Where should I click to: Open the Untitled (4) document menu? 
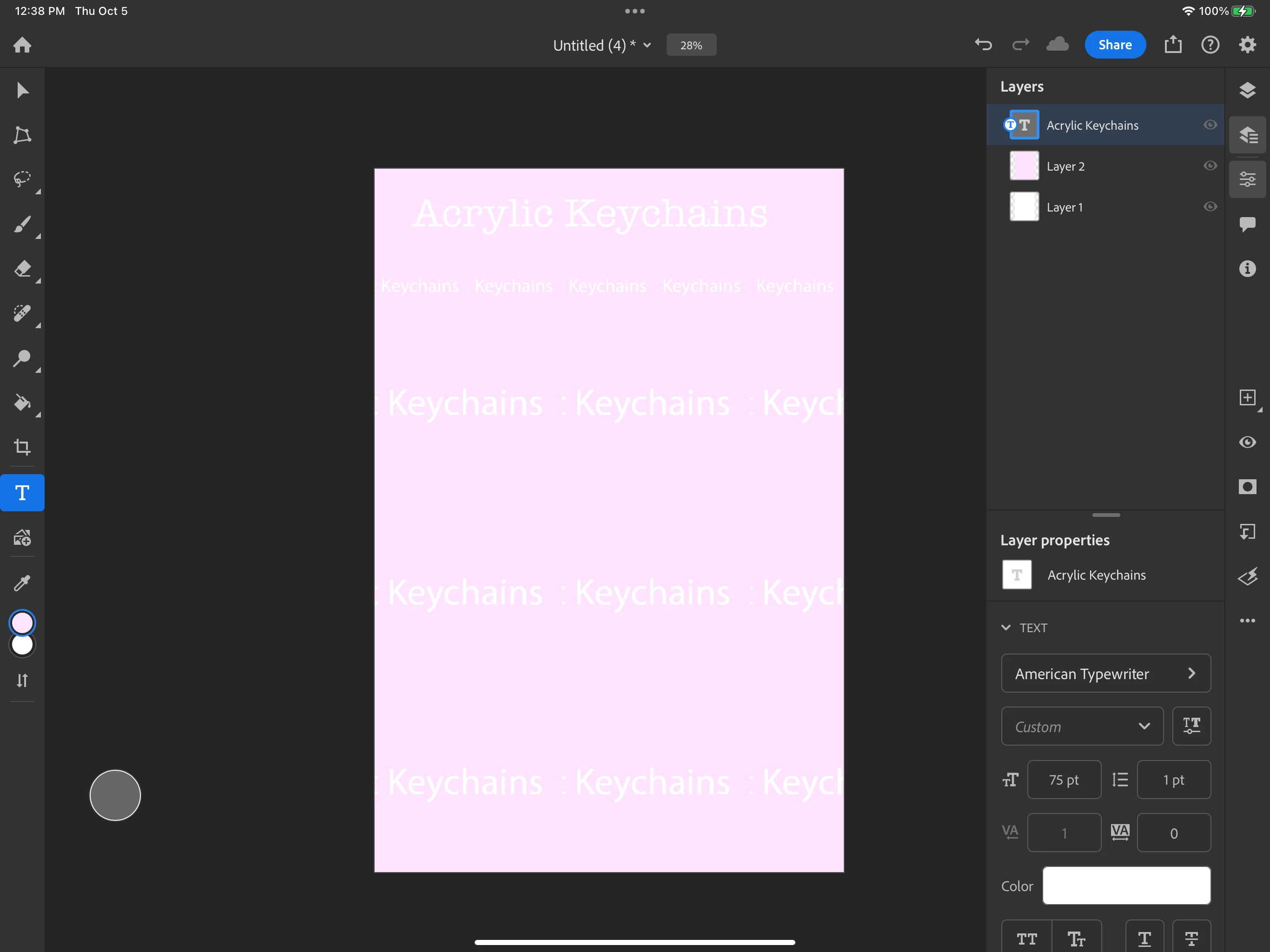point(602,46)
